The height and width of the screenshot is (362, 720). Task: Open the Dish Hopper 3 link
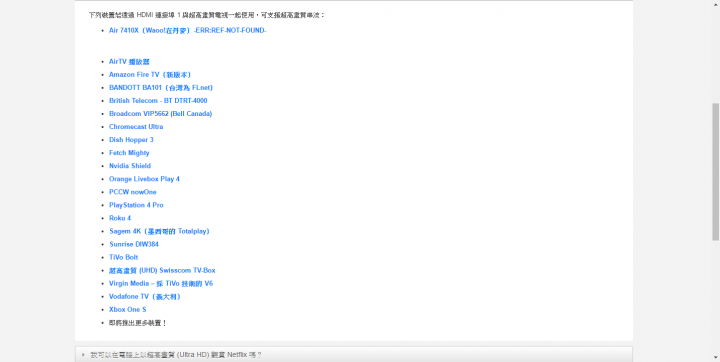click(x=131, y=140)
